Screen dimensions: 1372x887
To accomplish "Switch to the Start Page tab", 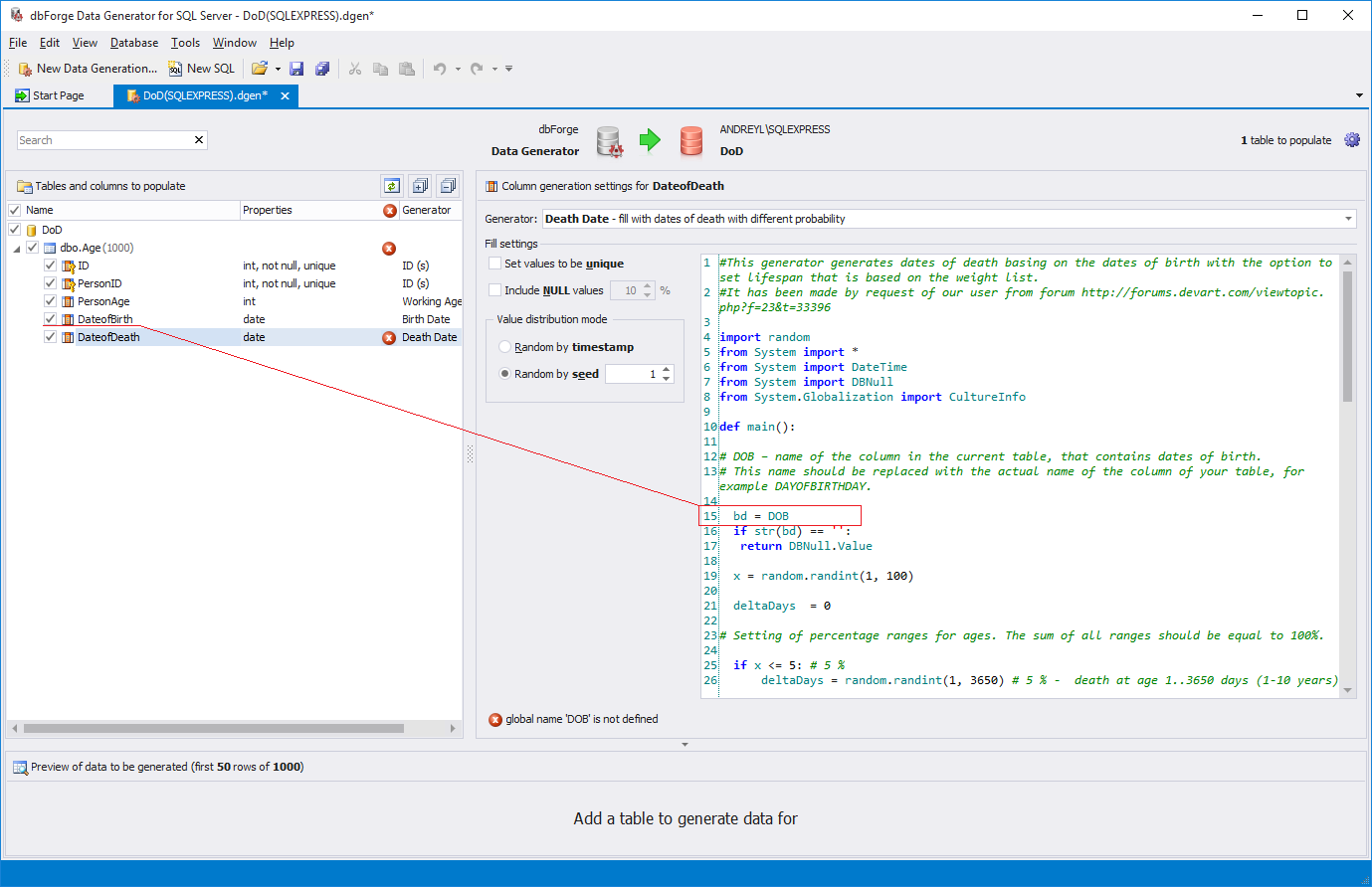I will pyautogui.click(x=50, y=95).
